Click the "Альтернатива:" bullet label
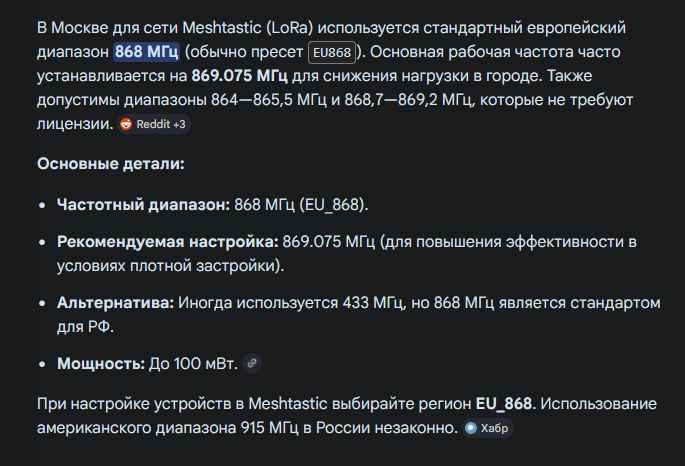This screenshot has width=685, height=466. [115, 302]
